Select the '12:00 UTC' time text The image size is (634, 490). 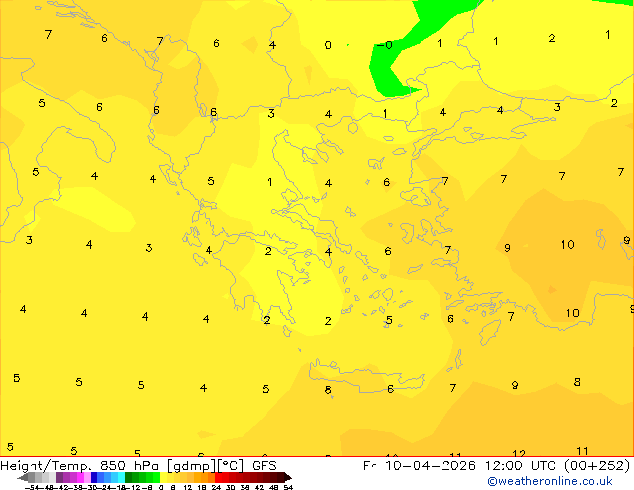click(x=520, y=465)
